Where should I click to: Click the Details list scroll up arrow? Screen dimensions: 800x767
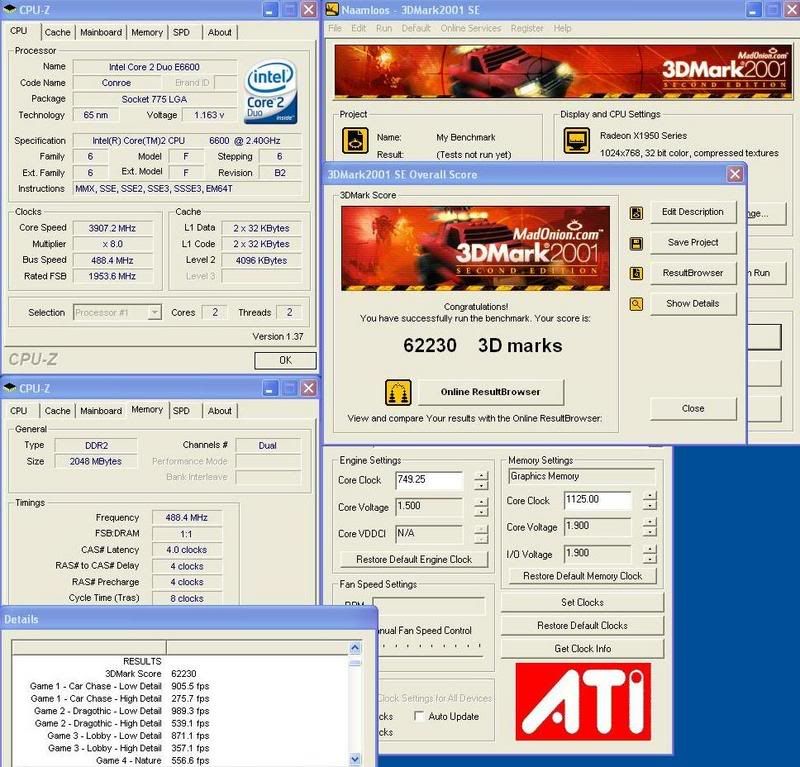coord(355,648)
